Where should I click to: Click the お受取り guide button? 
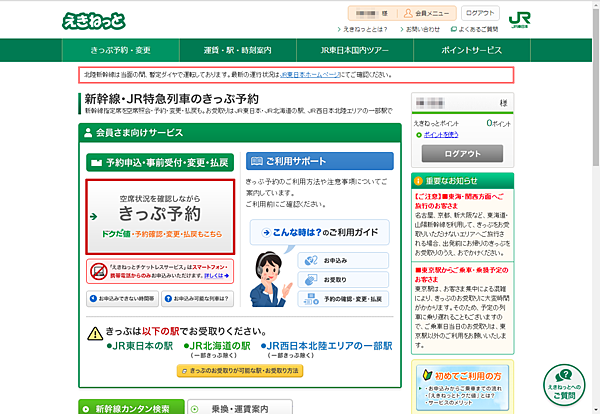click(343, 280)
